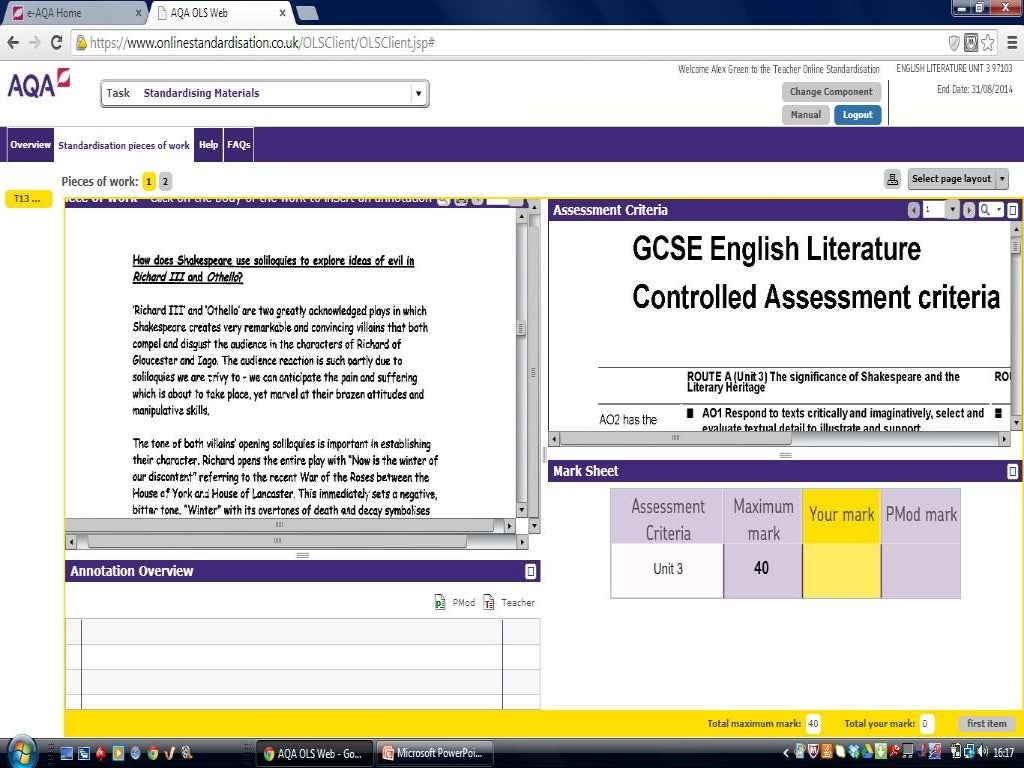Click the browser address bar URL
This screenshot has width=1024, height=768.
[263, 43]
